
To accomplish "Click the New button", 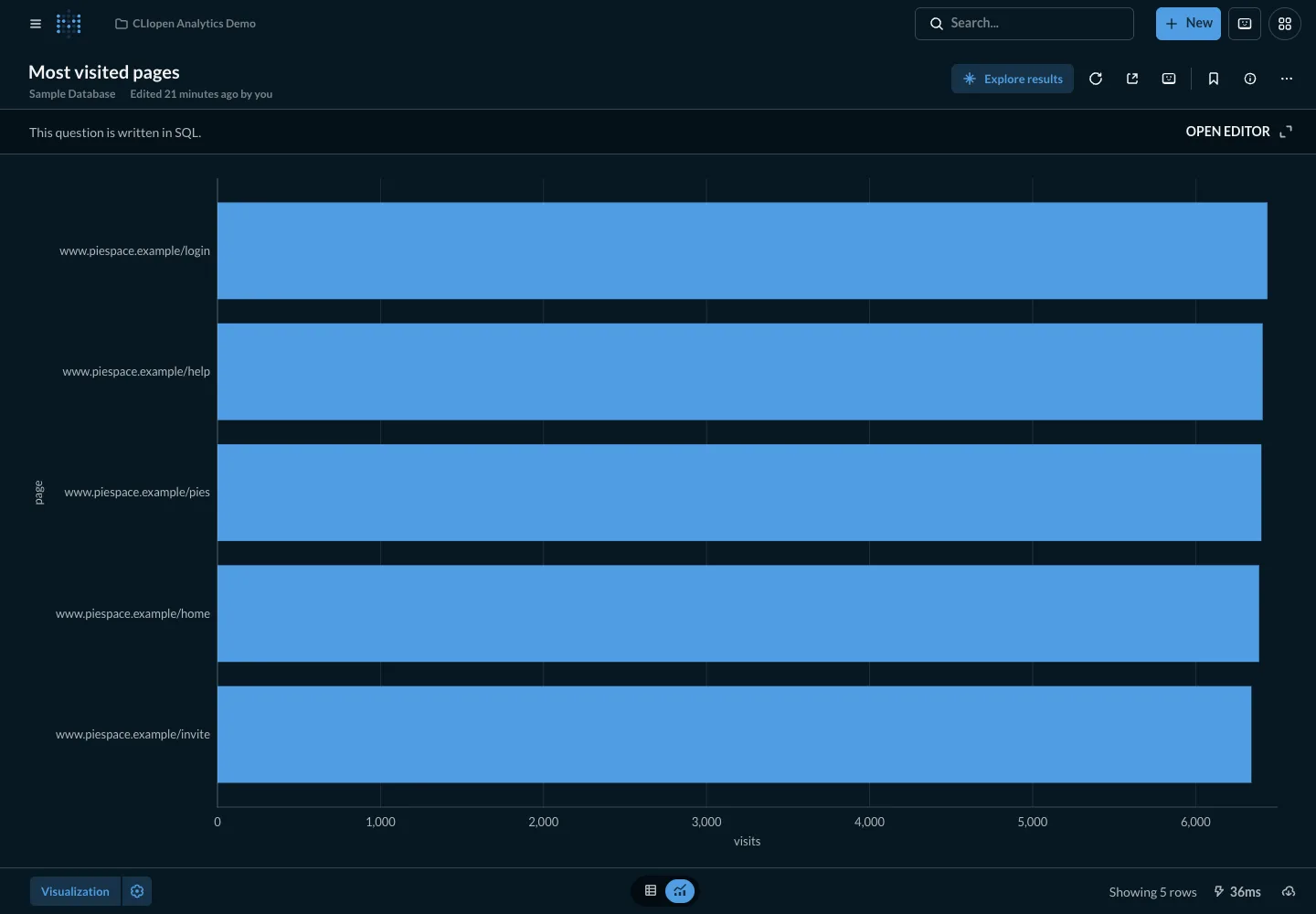I will [x=1188, y=24].
